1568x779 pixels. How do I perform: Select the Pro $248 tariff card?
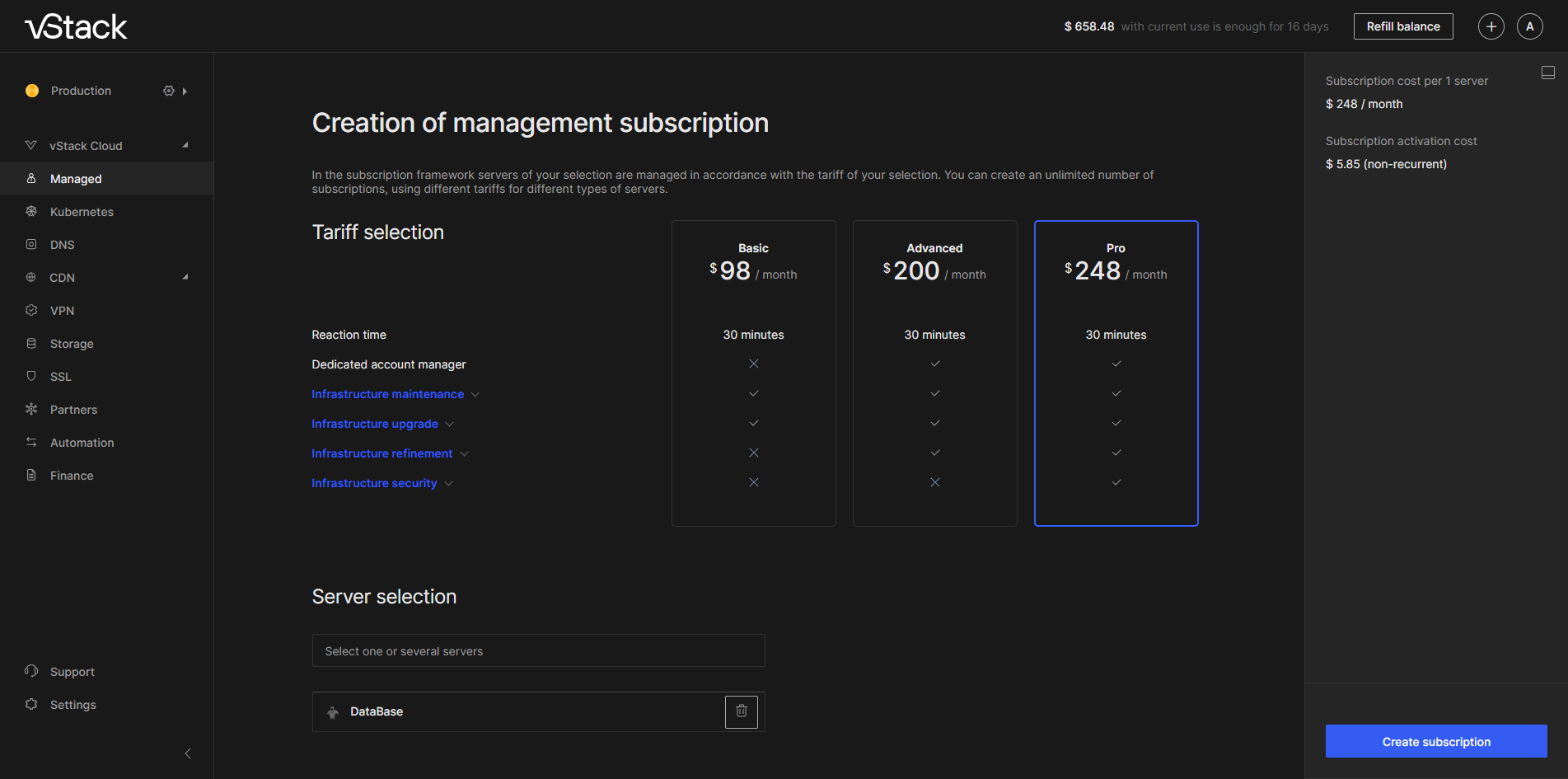[1116, 373]
